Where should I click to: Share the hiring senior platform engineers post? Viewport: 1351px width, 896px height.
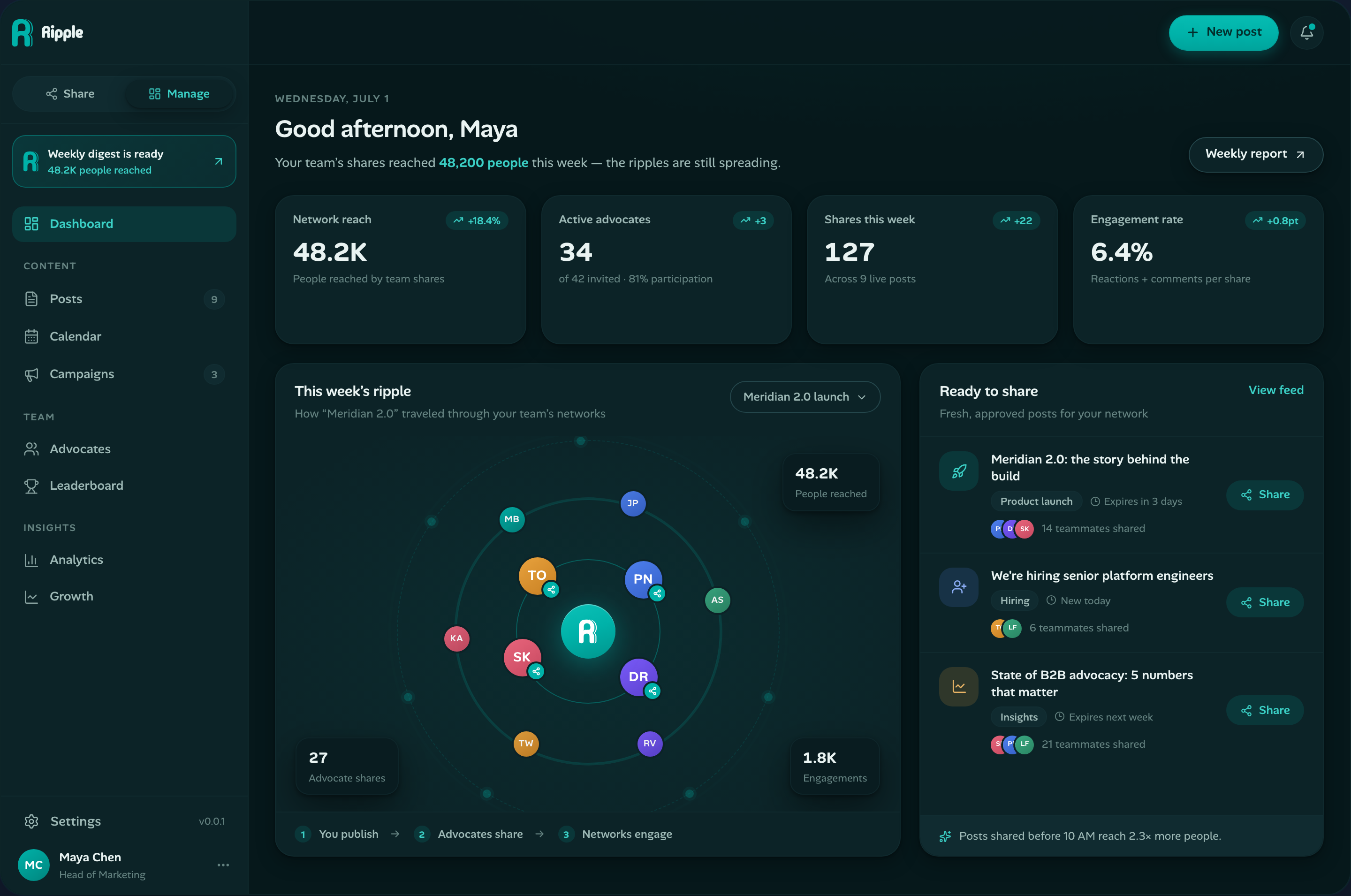coord(1265,602)
